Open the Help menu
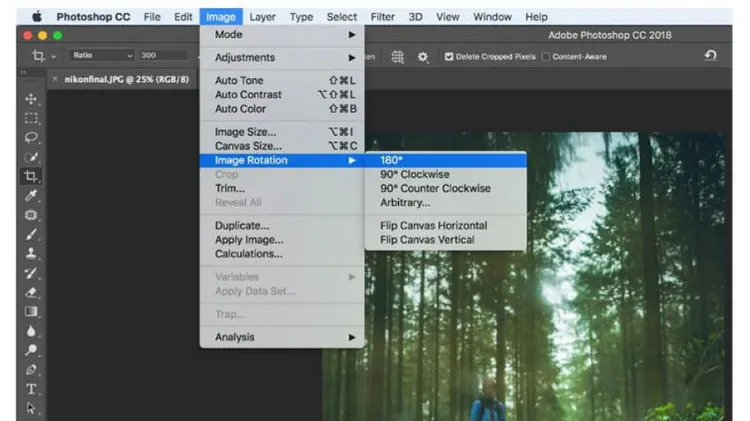The image size is (750, 421). click(x=536, y=17)
